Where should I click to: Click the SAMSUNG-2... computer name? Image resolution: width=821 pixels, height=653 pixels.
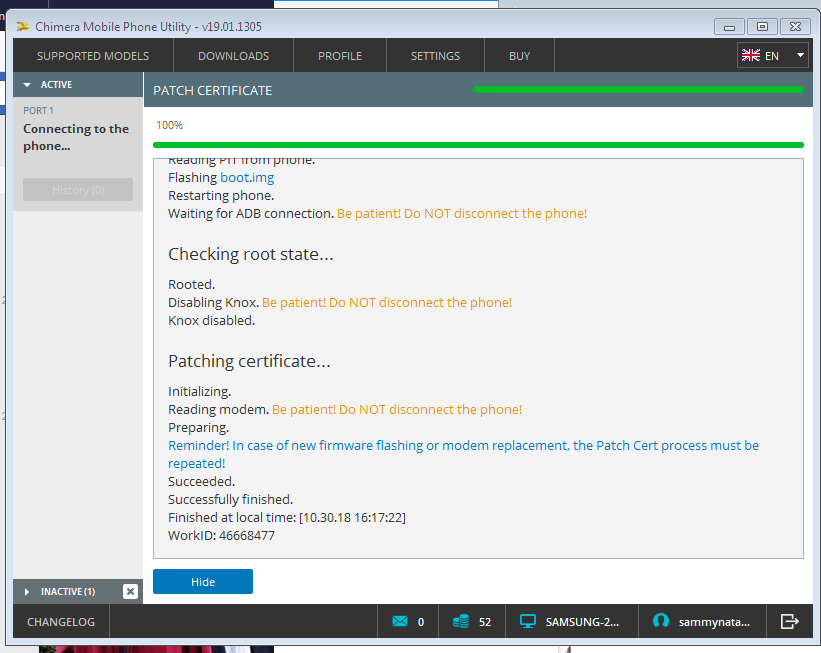pyautogui.click(x=582, y=622)
